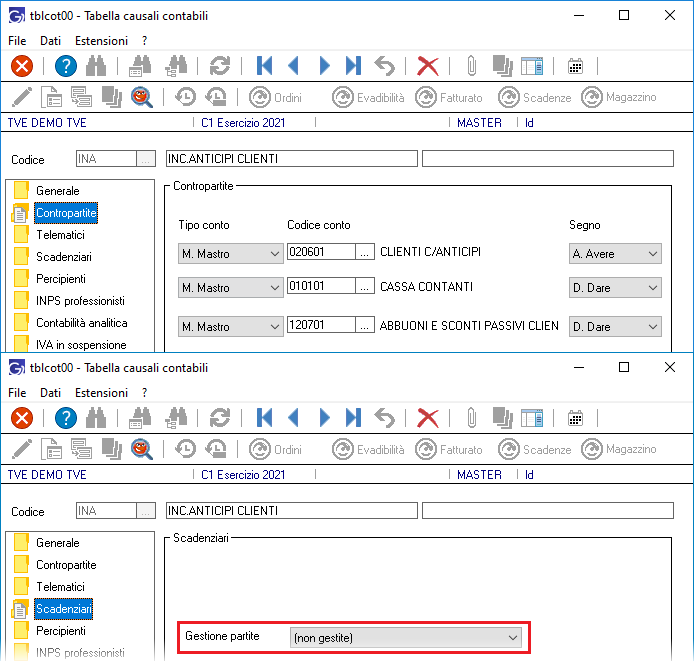Select Generale in top window tree
The image size is (694, 661).
click(x=58, y=191)
